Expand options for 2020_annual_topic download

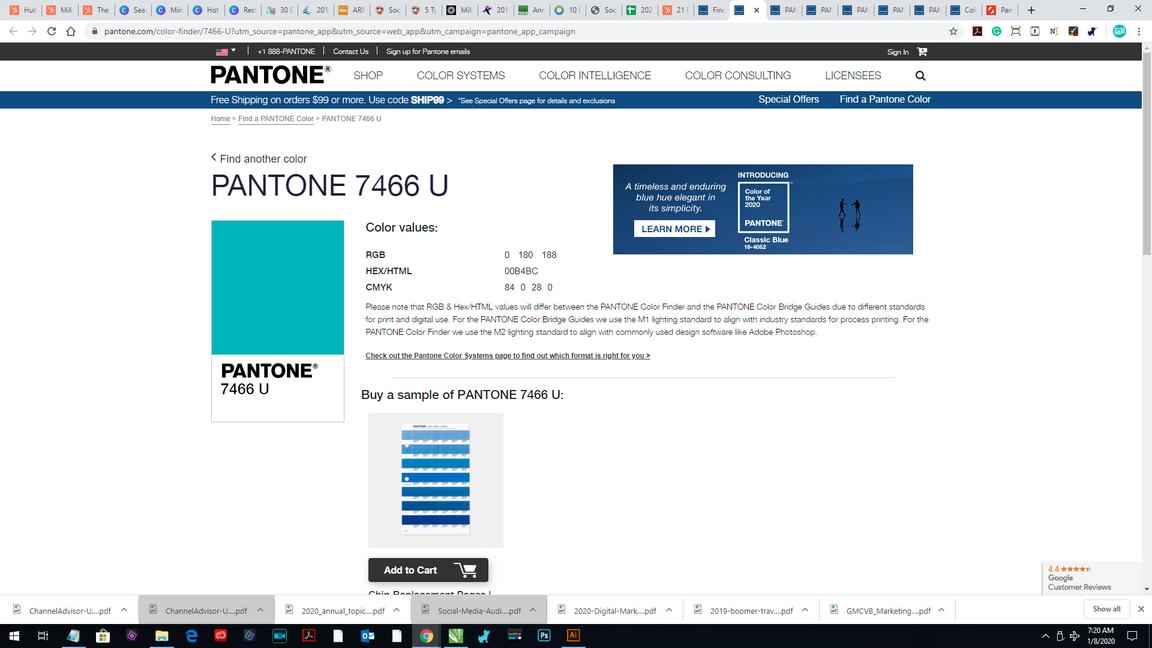click(x=397, y=610)
